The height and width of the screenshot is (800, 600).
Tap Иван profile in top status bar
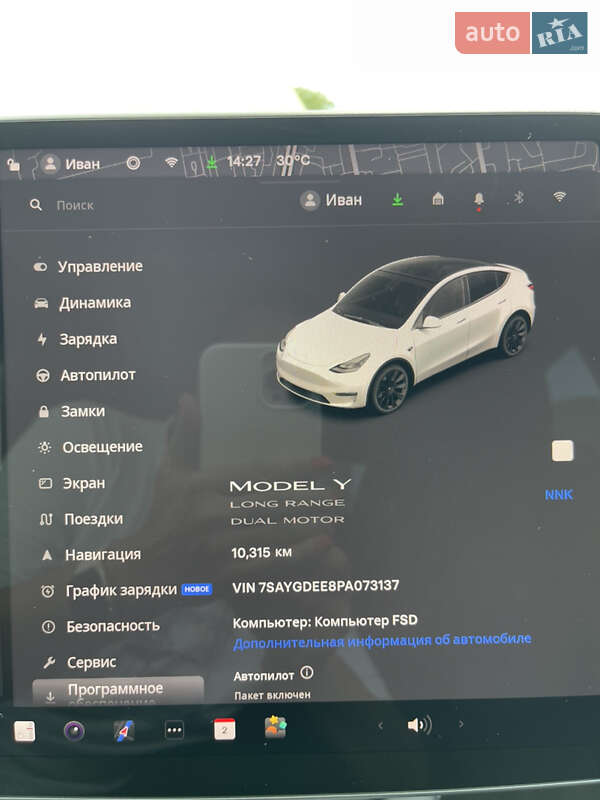[70, 164]
